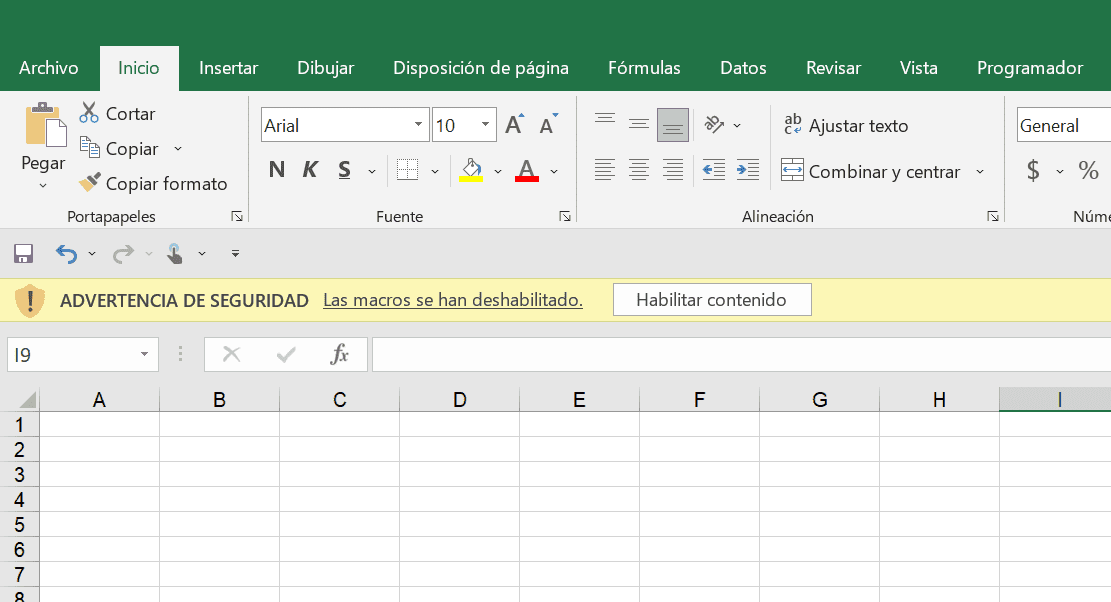Toggle Ajustar texto wrap option
Image resolution: width=1111 pixels, height=602 pixels.
(846, 126)
